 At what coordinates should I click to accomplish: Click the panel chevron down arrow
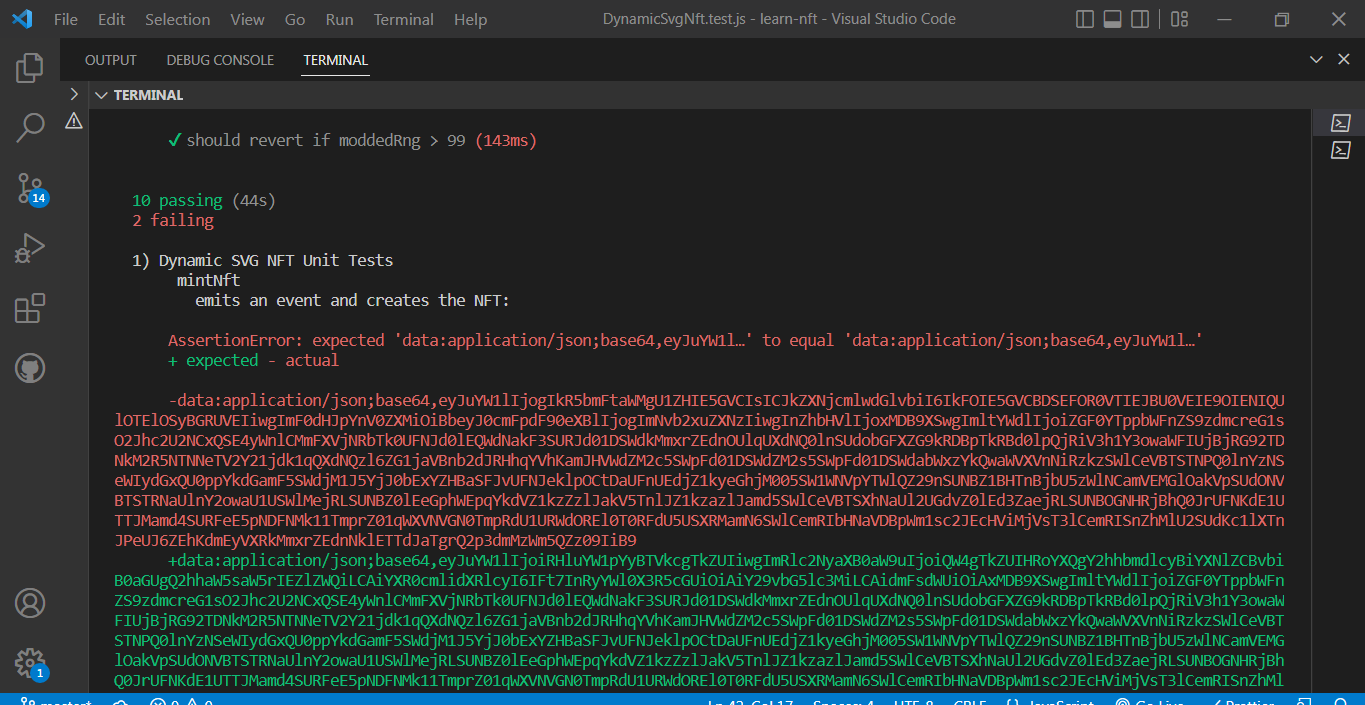1317,59
